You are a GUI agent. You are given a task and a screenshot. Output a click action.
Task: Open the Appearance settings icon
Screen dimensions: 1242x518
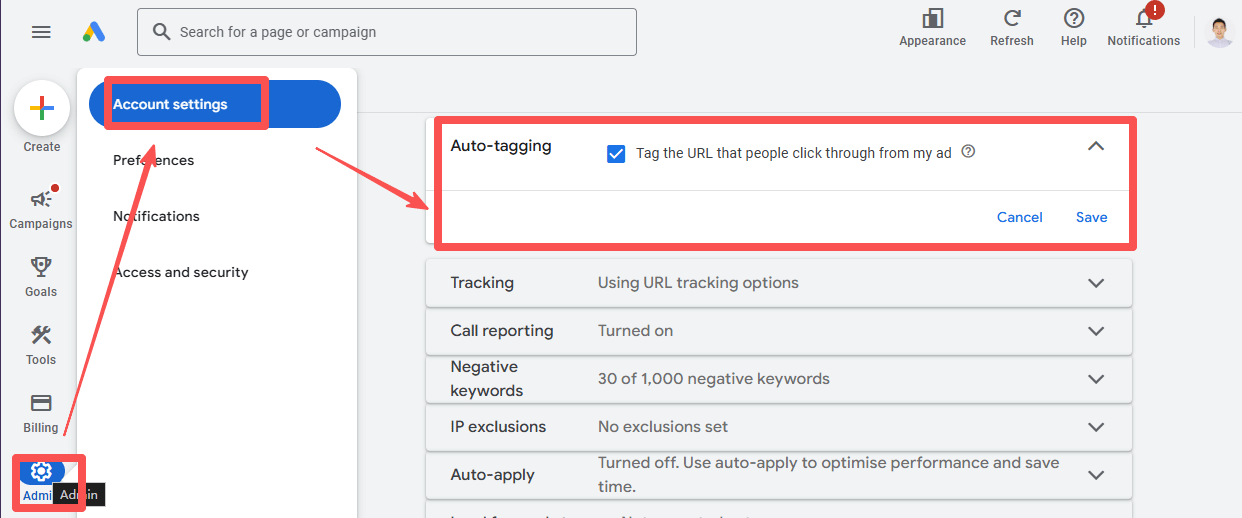(x=932, y=19)
